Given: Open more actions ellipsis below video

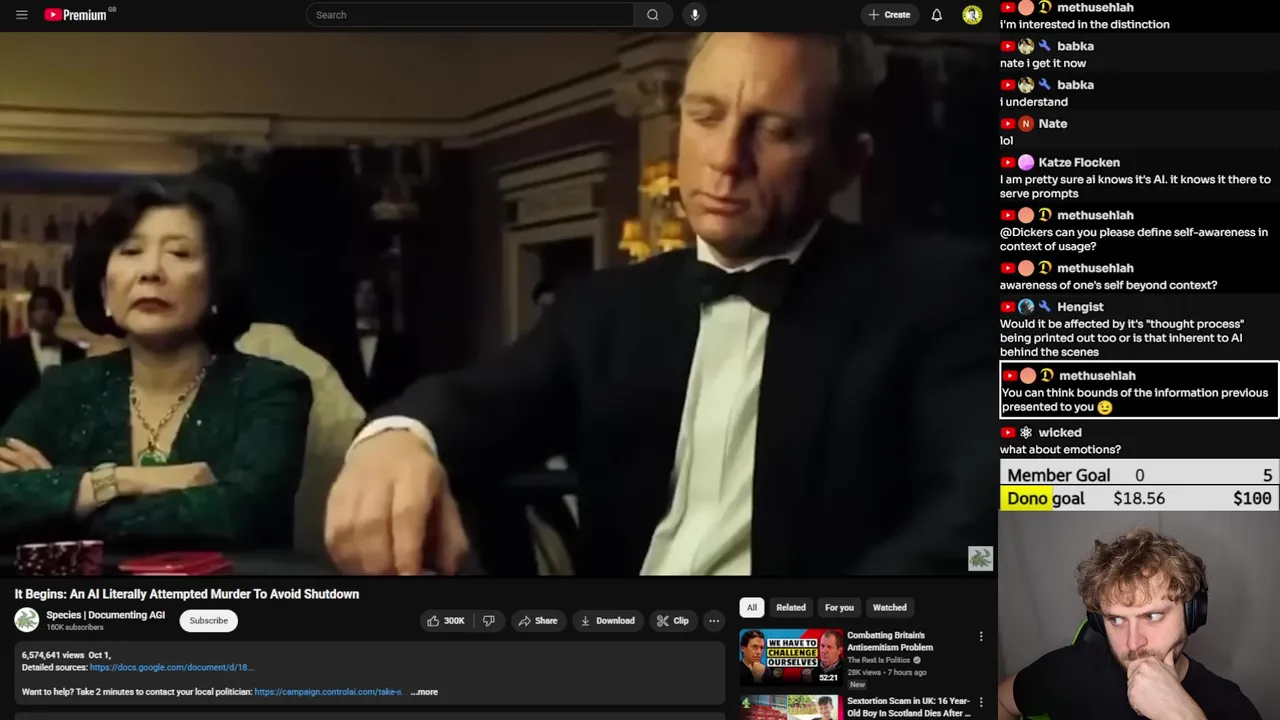Looking at the screenshot, I should (714, 621).
